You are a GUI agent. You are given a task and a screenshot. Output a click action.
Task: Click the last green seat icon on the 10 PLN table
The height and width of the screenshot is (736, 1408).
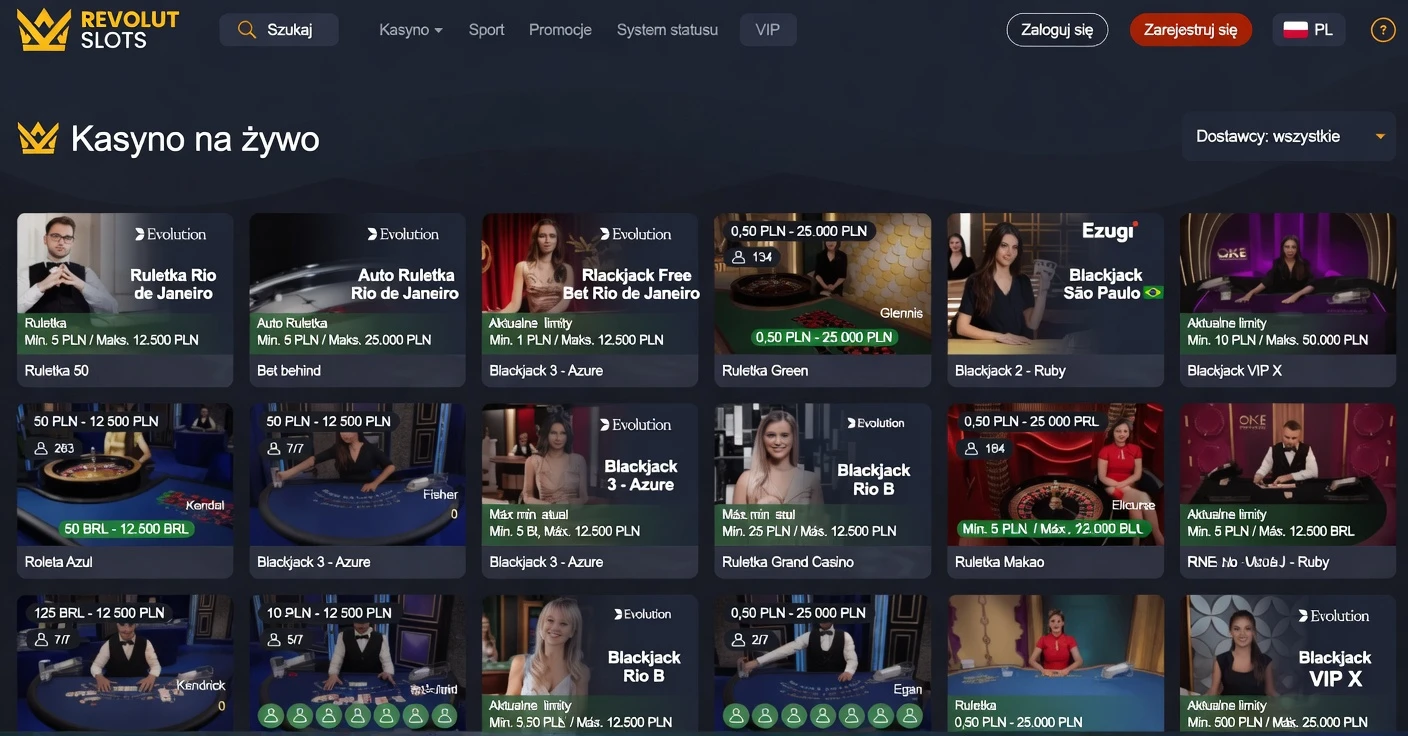point(444,716)
